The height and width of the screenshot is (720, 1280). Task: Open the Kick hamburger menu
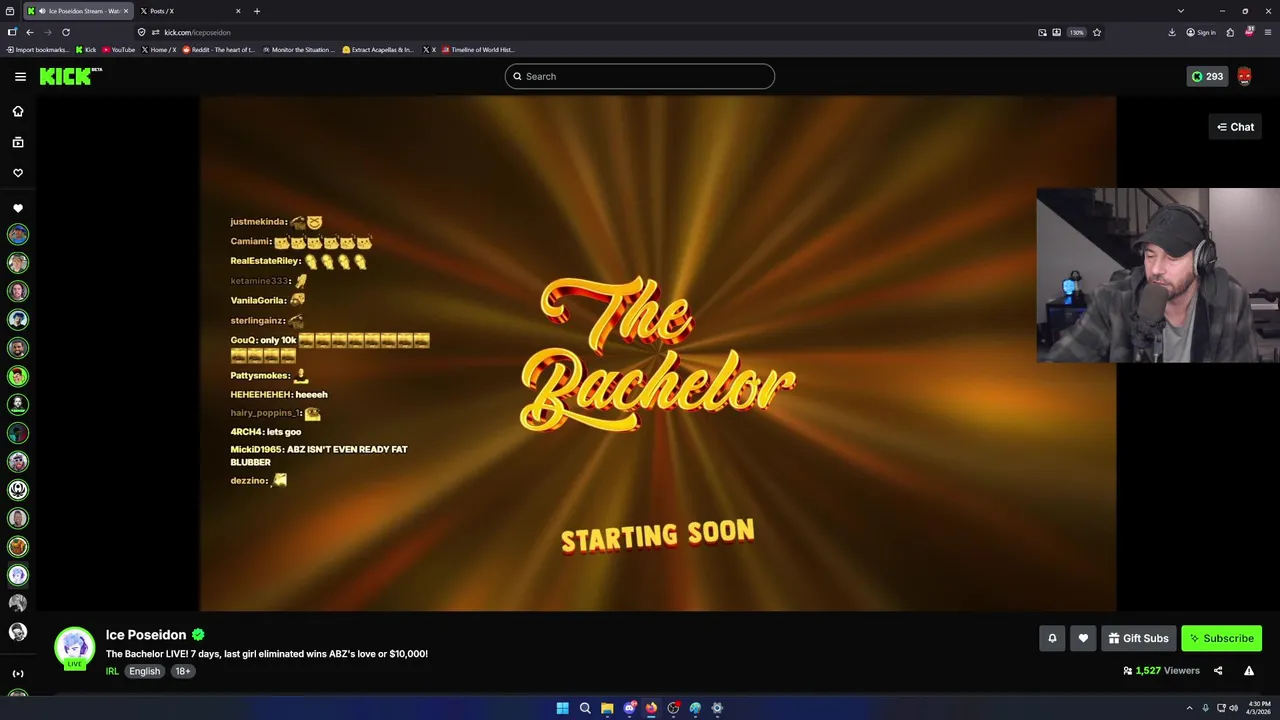click(20, 76)
